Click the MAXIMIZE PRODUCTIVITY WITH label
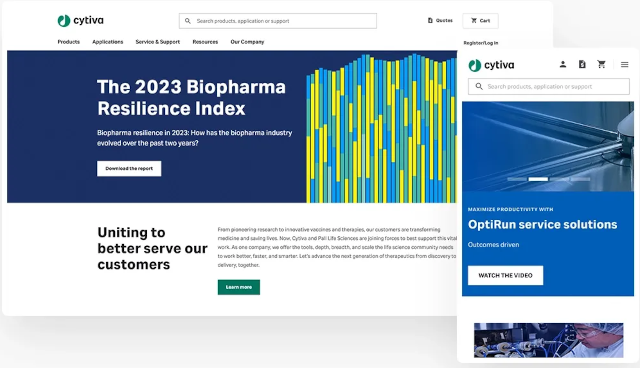The width and height of the screenshot is (640, 368). pyautogui.click(x=511, y=209)
